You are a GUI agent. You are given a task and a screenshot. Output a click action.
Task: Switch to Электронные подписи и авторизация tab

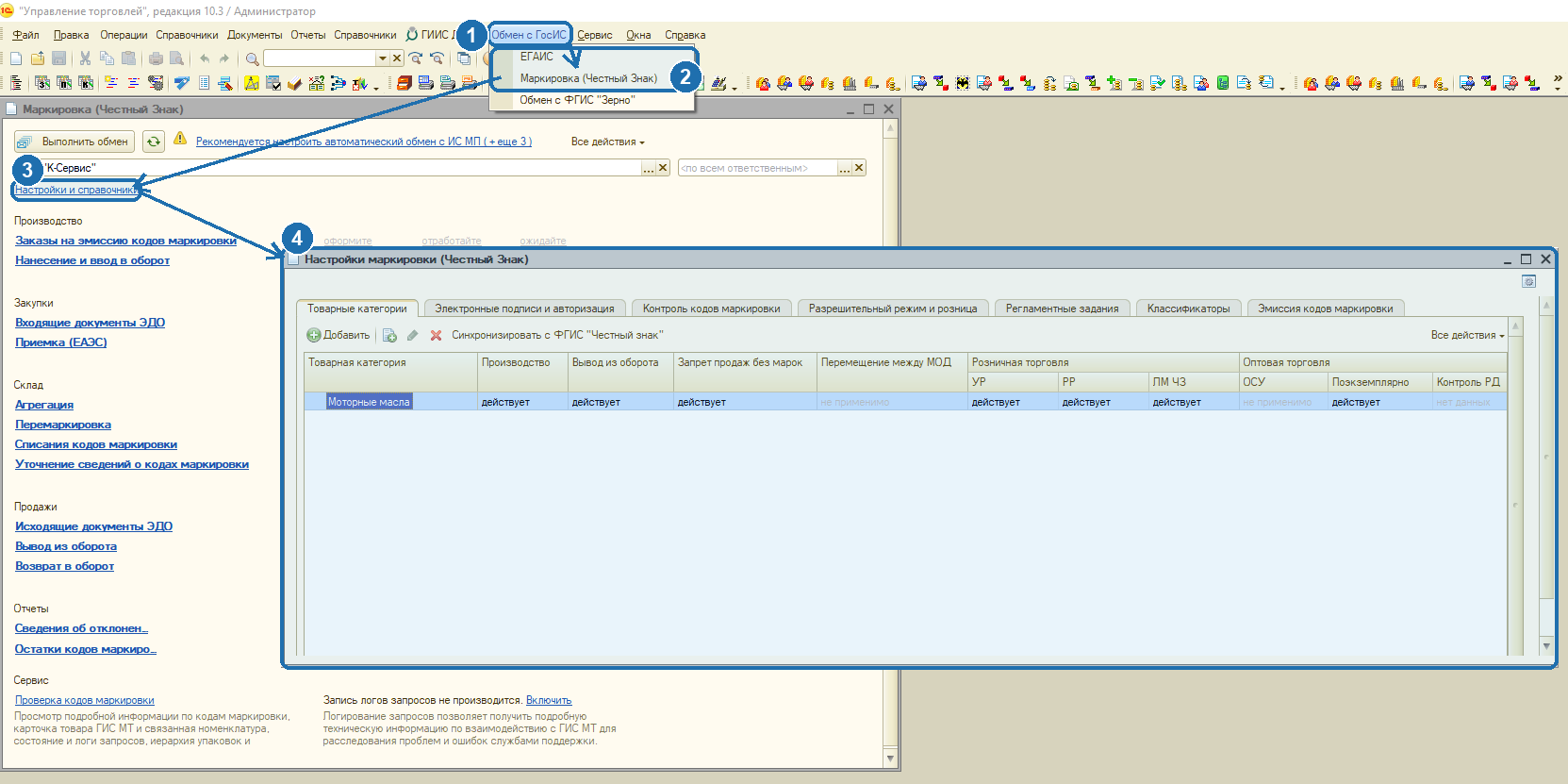point(524,309)
